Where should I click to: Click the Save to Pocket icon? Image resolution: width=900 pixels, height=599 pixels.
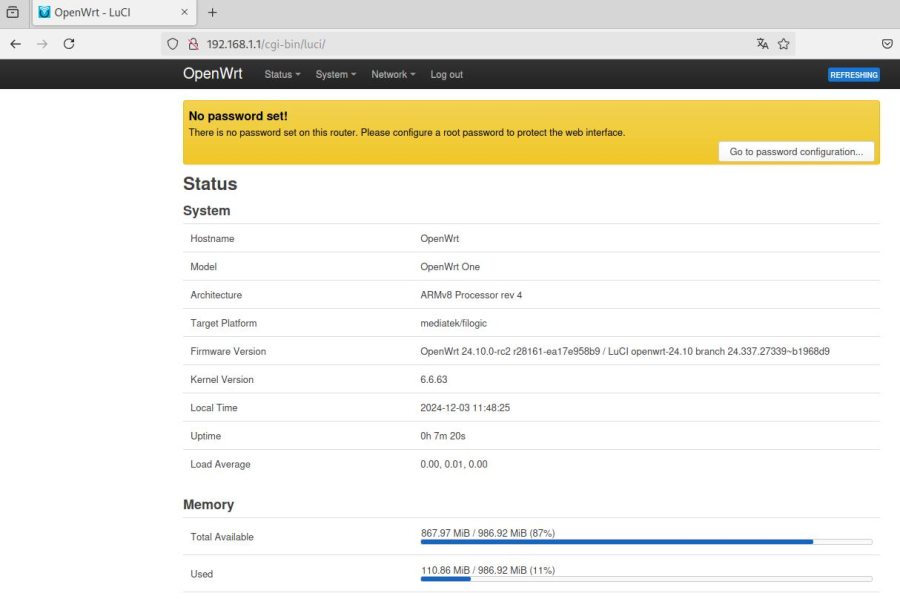coord(887,44)
